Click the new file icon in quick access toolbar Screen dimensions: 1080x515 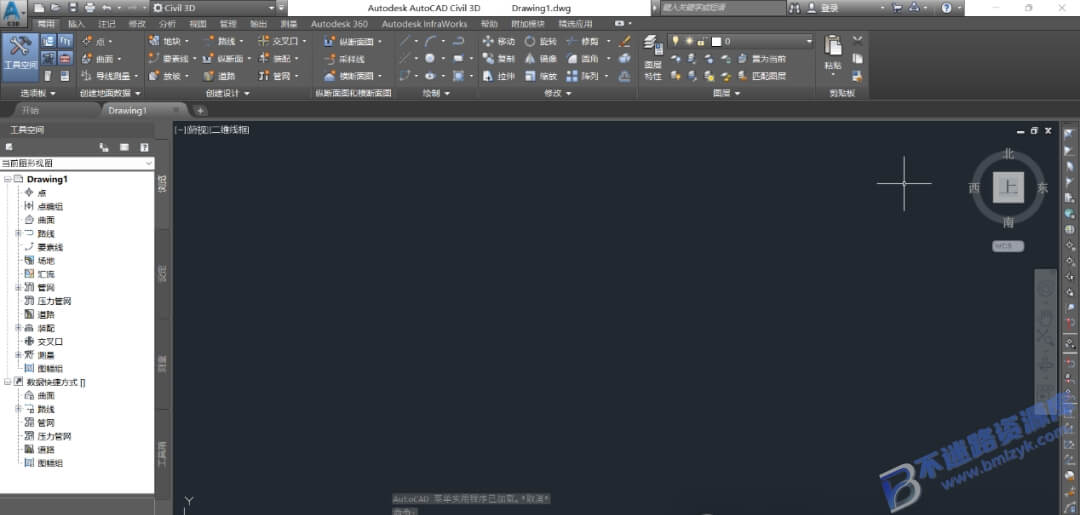click(x=39, y=8)
